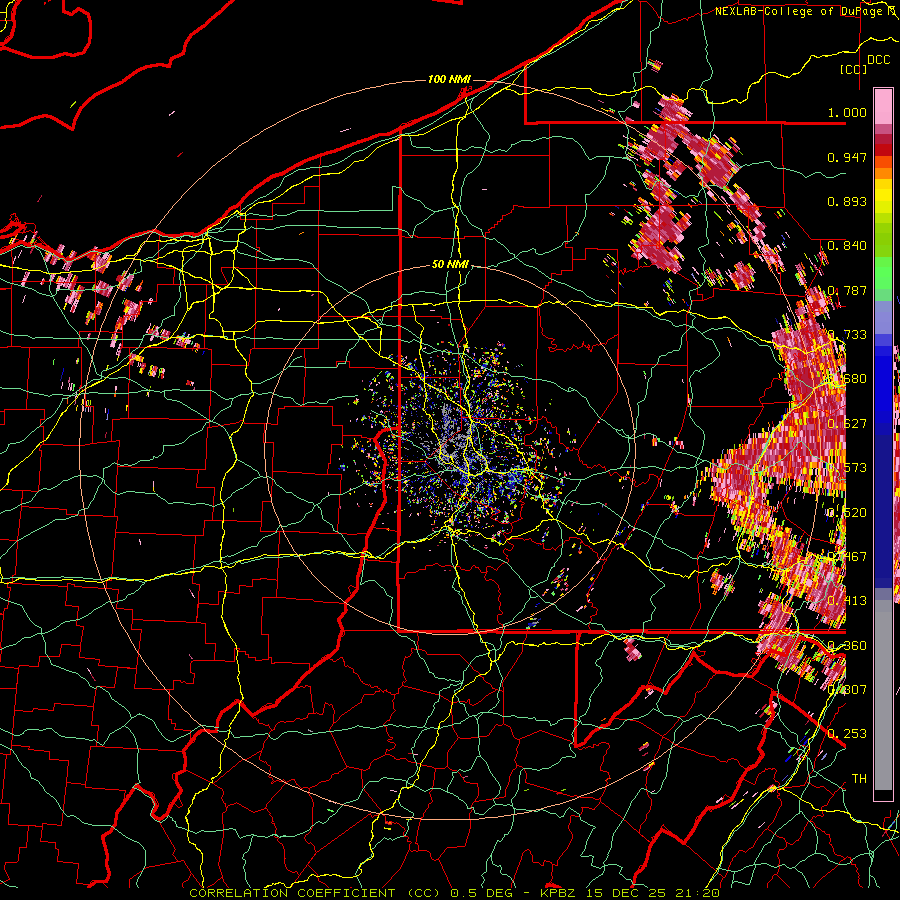Screen dimensions: 900x900
Task: Select the 0.307 legend value
Action: click(847, 690)
